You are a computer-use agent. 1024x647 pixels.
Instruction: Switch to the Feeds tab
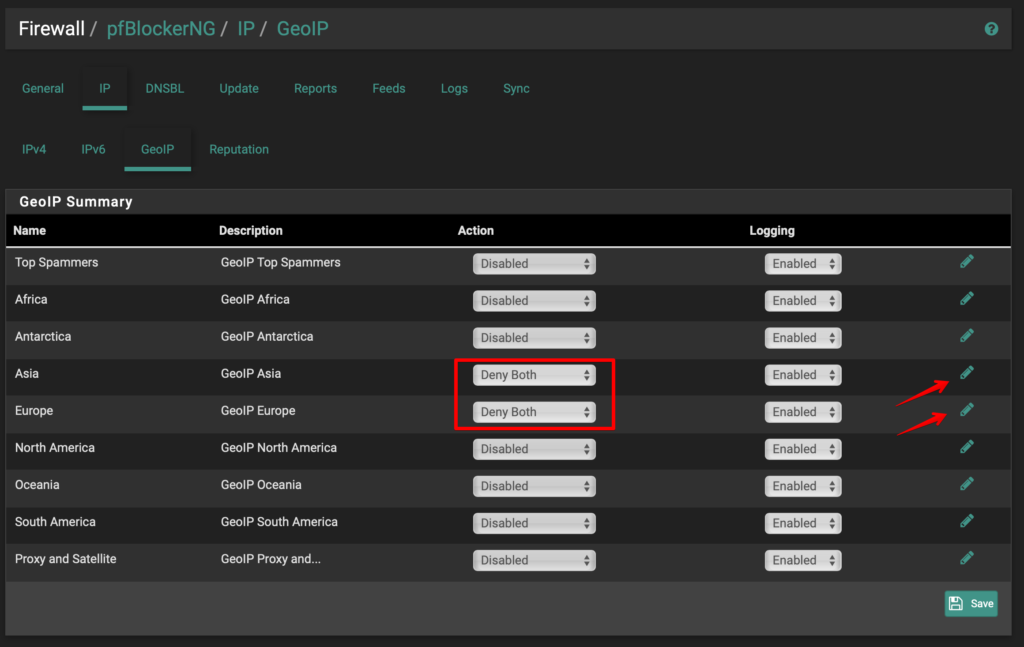tap(389, 89)
